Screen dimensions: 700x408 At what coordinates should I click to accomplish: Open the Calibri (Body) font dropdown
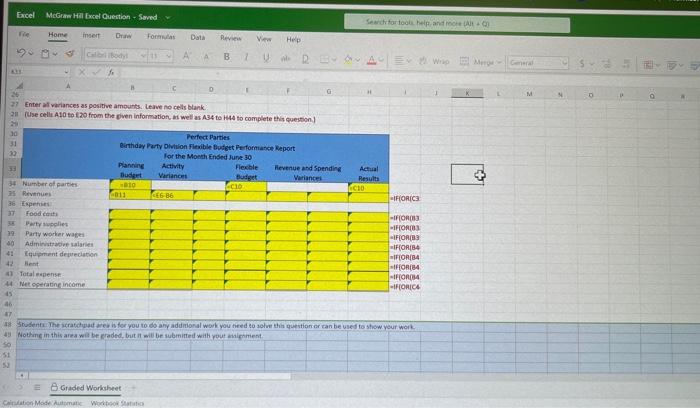click(x=143, y=55)
